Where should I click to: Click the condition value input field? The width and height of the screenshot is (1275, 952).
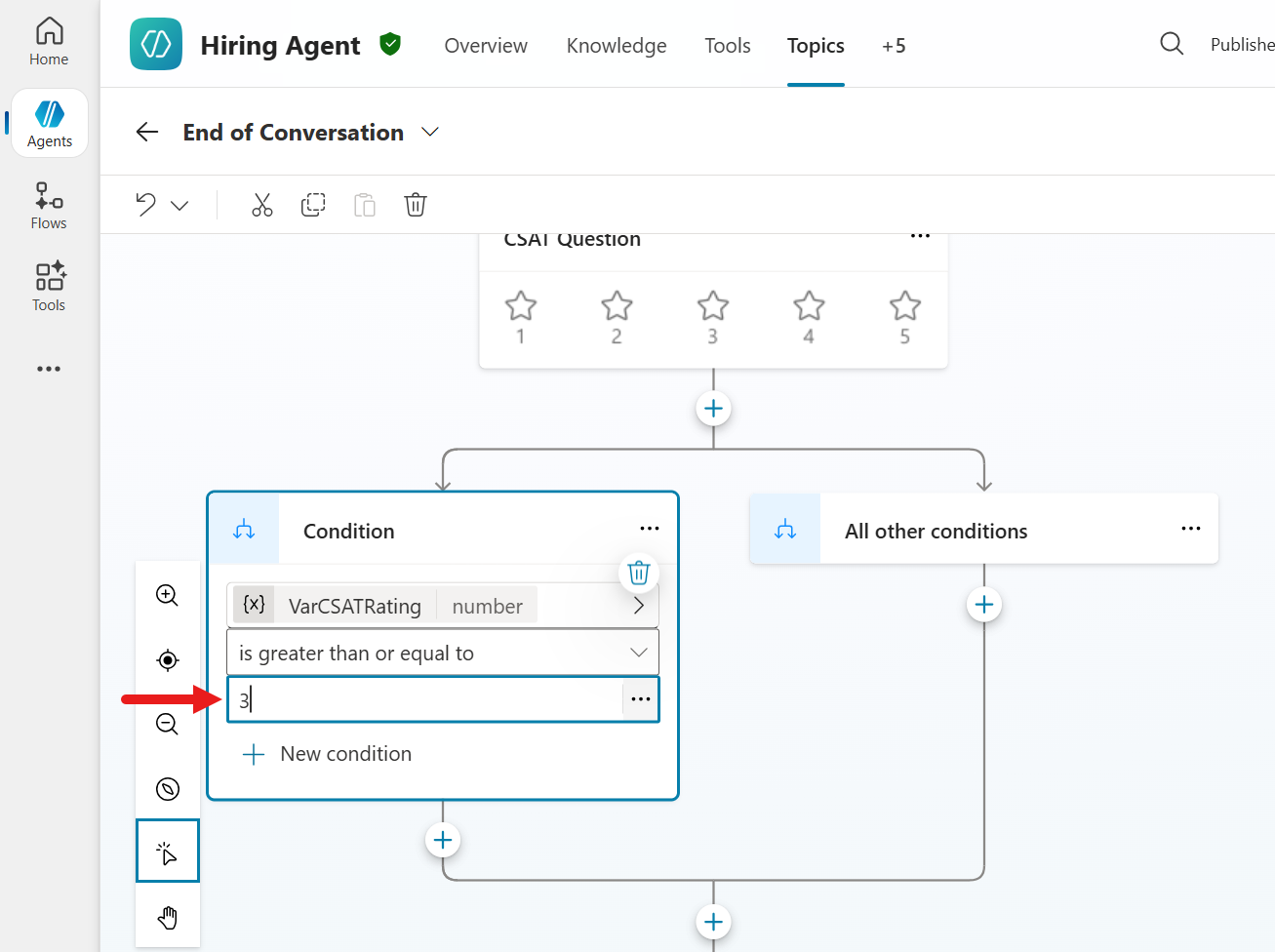425,699
